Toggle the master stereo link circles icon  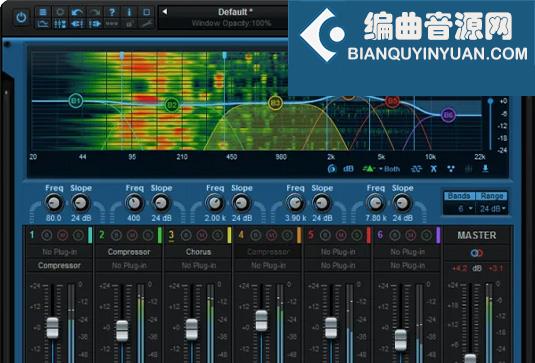477,253
